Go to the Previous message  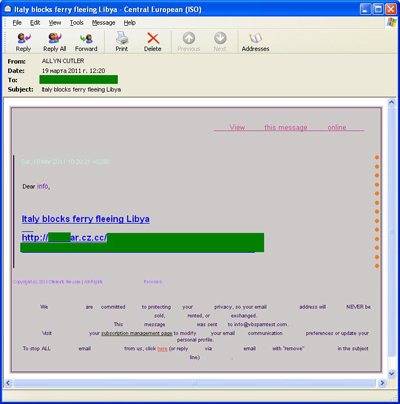[x=189, y=42]
